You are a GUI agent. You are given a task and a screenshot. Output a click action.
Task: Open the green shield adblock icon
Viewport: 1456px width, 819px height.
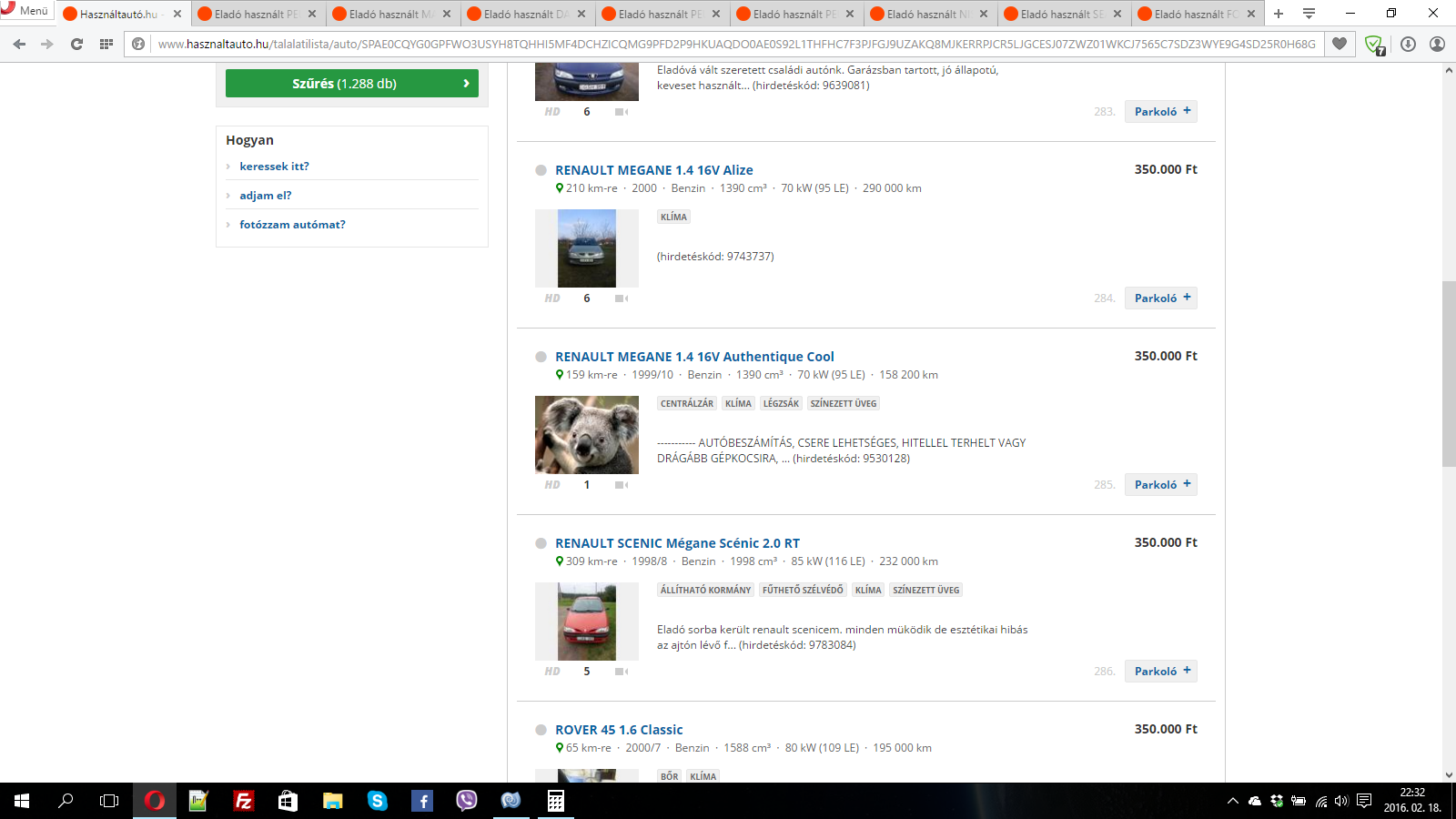click(x=1374, y=45)
